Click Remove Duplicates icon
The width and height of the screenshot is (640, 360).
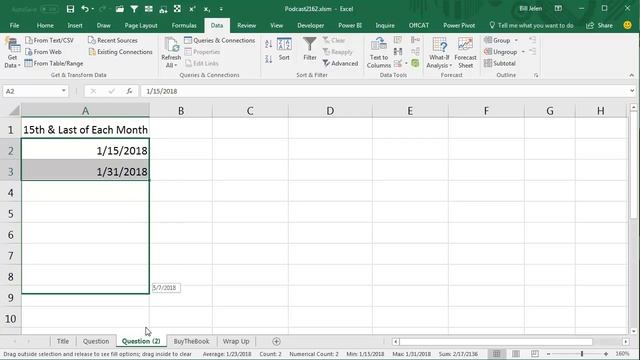(x=398, y=52)
